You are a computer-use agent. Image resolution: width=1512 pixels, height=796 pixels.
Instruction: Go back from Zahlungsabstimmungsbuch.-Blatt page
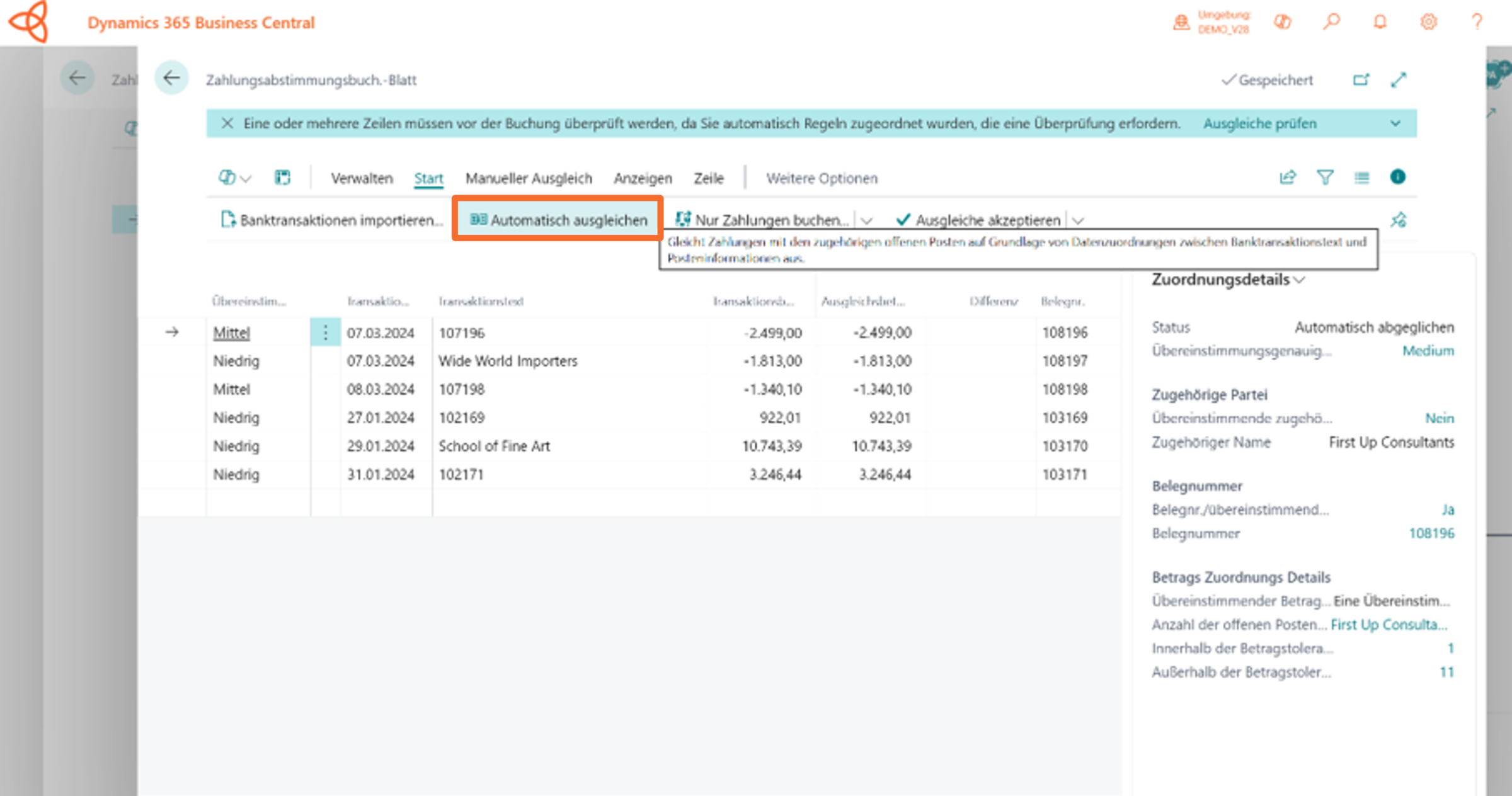tap(171, 78)
